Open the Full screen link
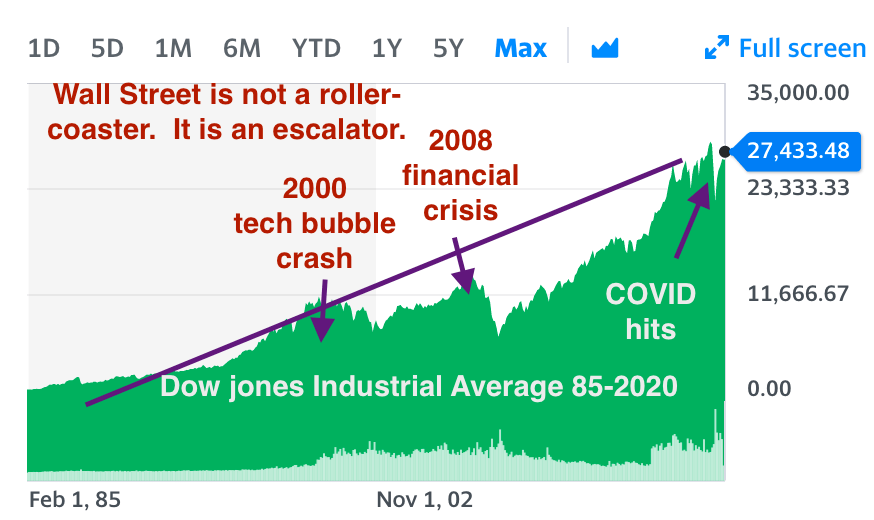The height and width of the screenshot is (520, 874). [x=802, y=48]
